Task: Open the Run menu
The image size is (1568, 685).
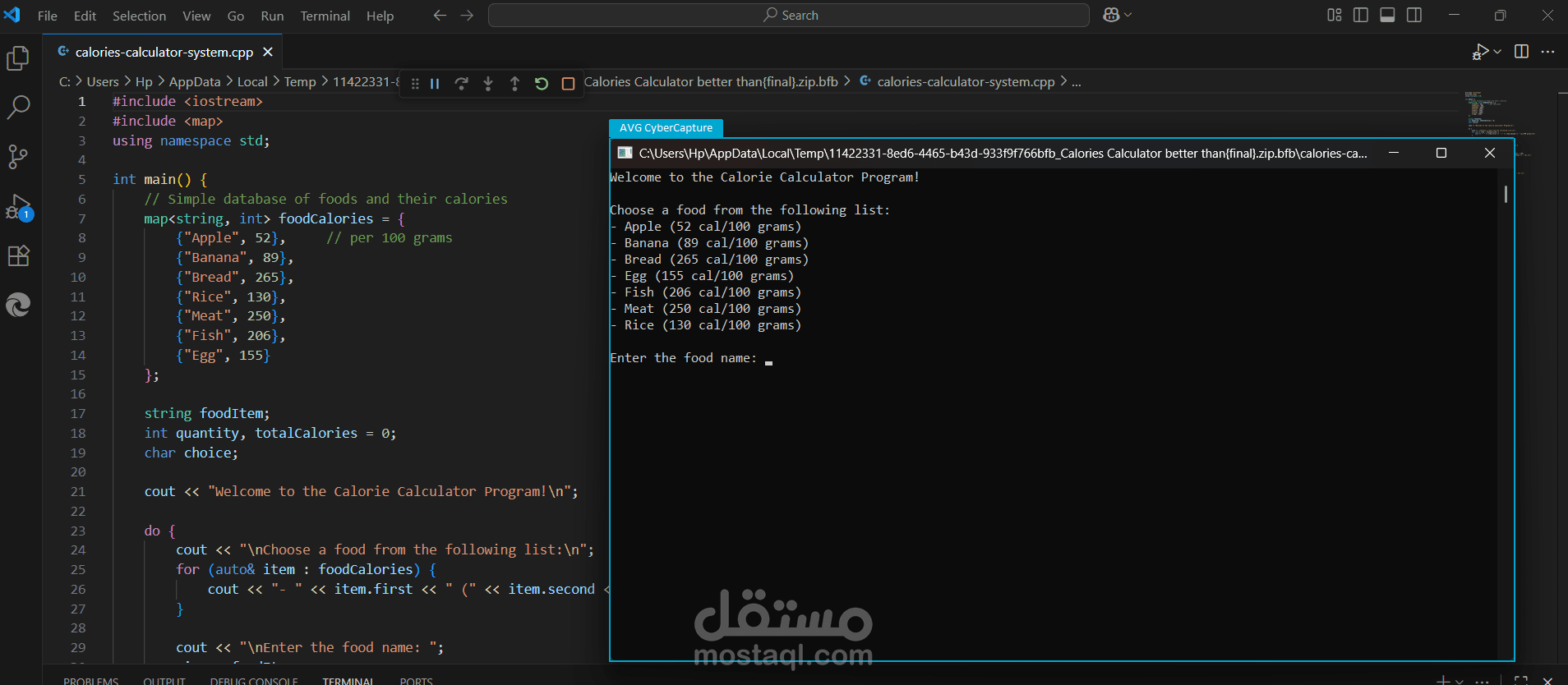Action: coord(272,16)
